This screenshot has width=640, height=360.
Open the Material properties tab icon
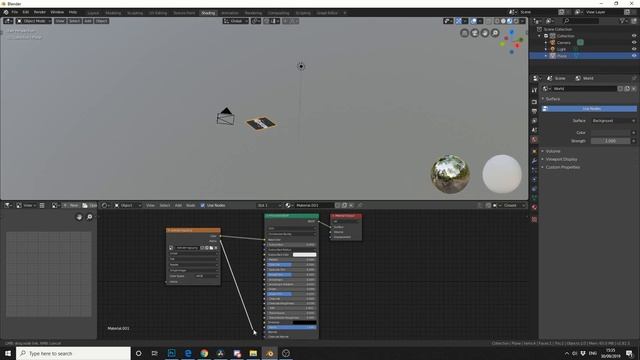(x=534, y=207)
